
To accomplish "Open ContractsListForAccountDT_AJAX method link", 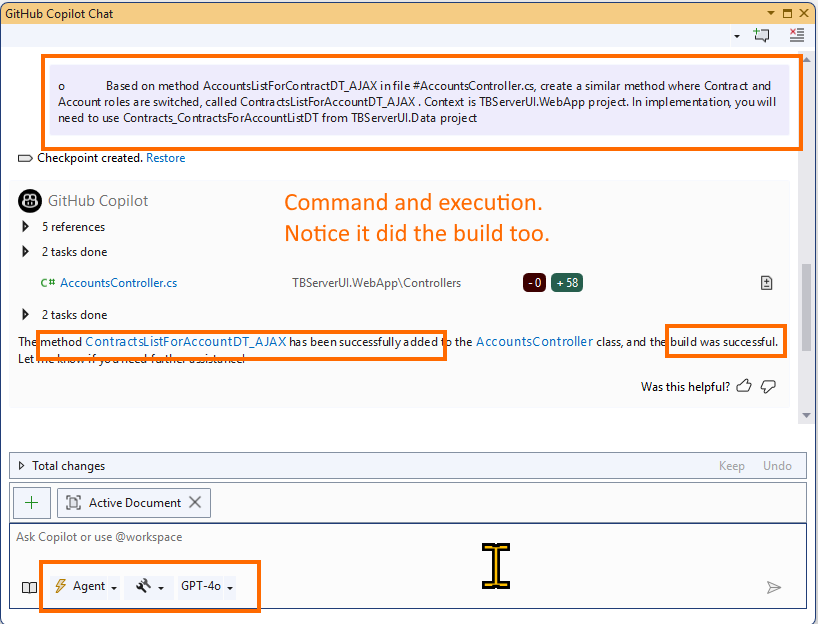I will [x=186, y=342].
